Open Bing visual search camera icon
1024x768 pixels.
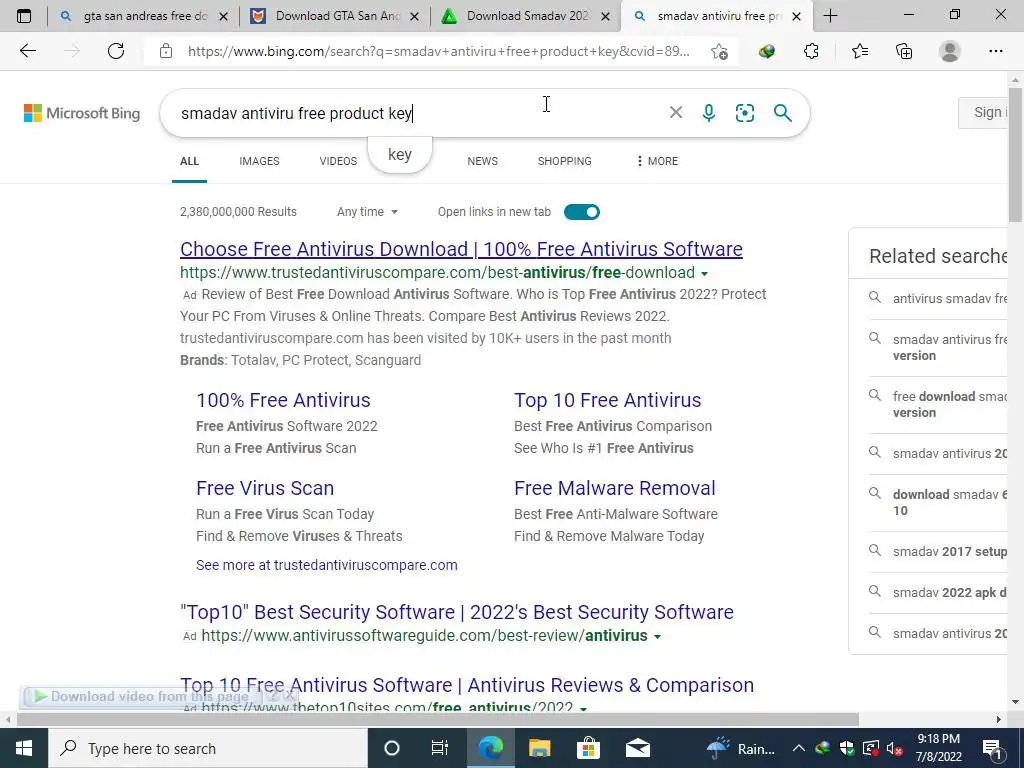[x=744, y=113]
